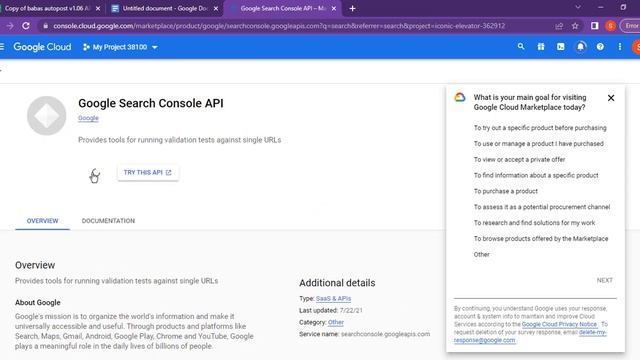Reload the page with browser refresh button

click(x=26, y=26)
